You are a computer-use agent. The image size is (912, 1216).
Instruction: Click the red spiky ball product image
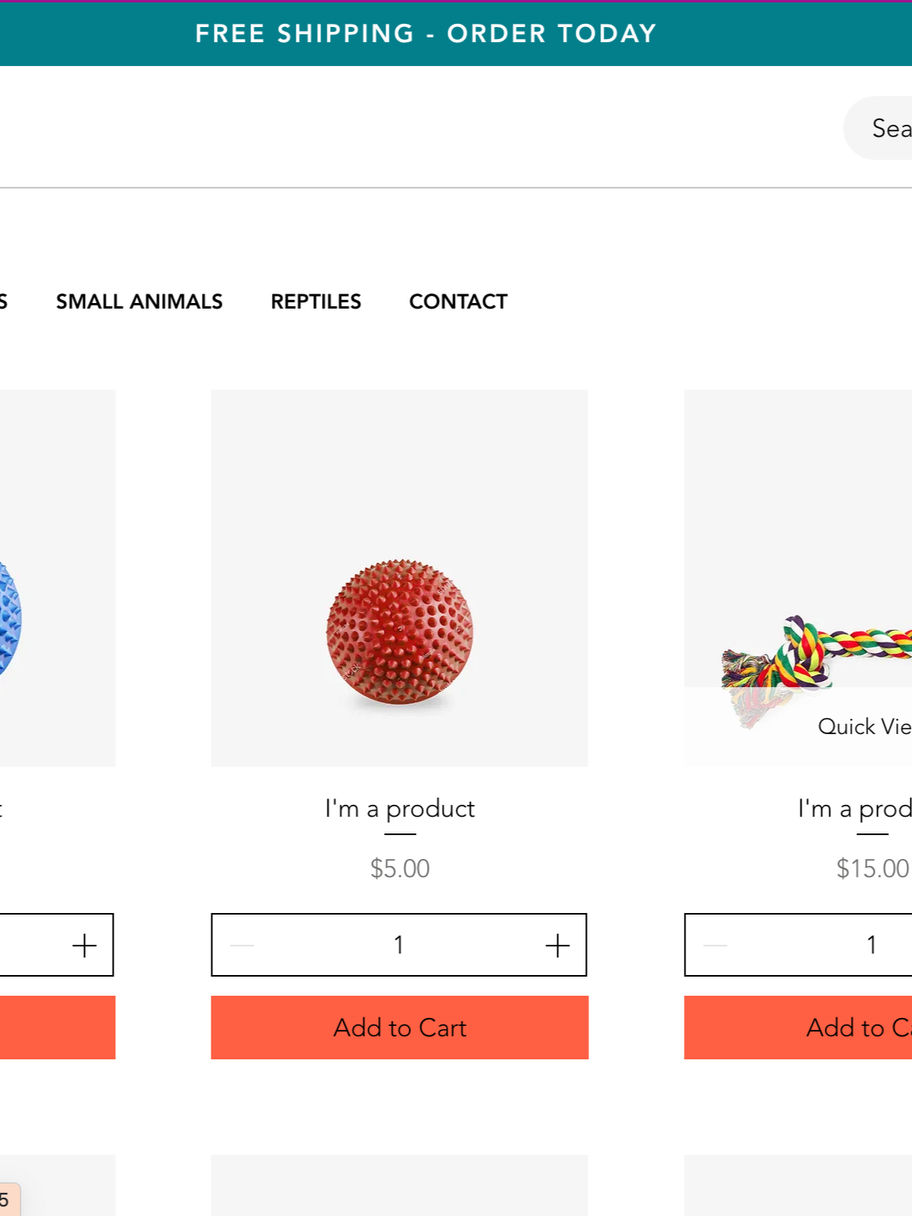click(399, 632)
